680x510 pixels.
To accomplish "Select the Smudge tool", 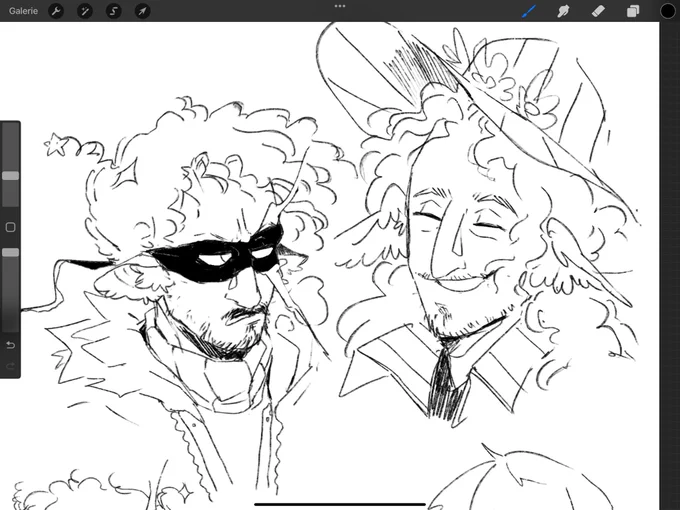I will (x=563, y=11).
